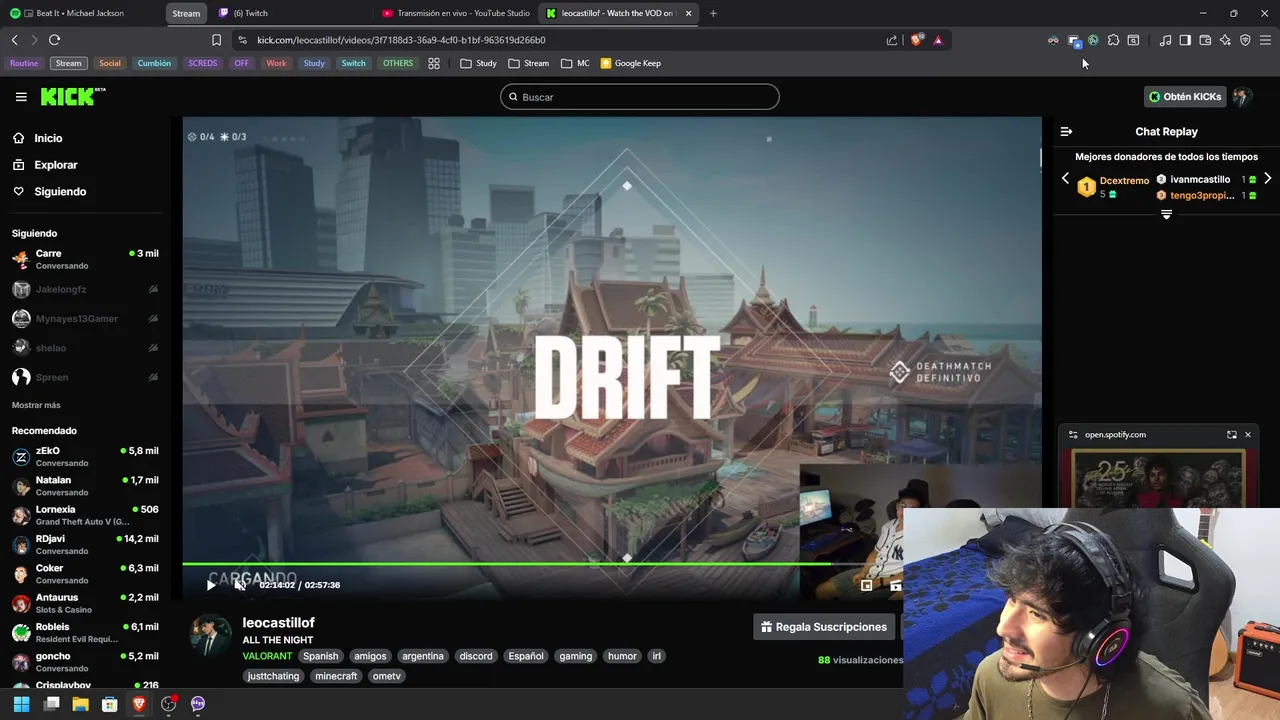1280x720 pixels.
Task: Open the Brave Wallet icon
Action: coord(1205,40)
